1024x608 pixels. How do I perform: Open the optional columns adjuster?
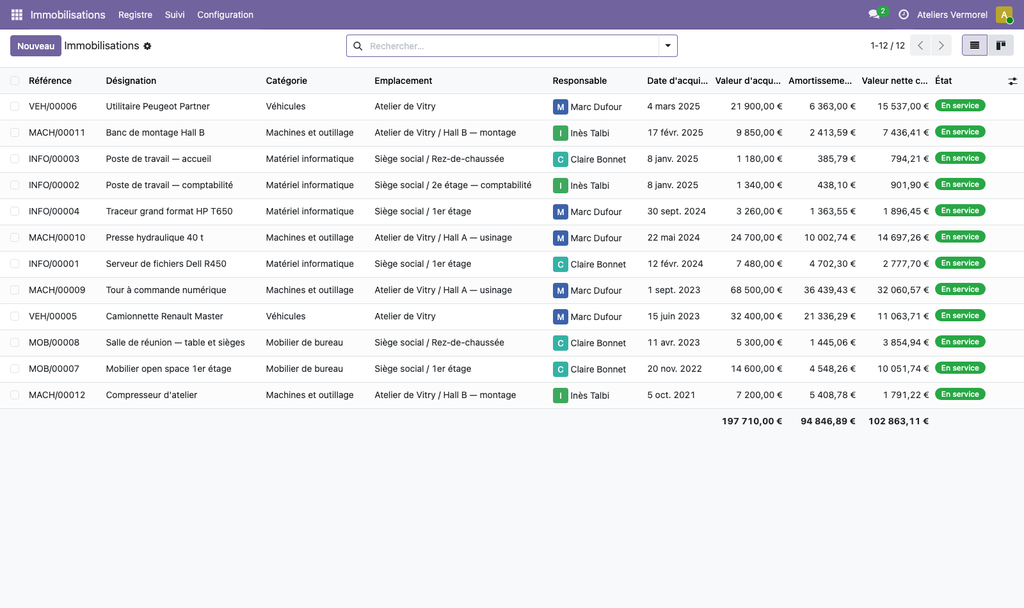coord(1012,81)
